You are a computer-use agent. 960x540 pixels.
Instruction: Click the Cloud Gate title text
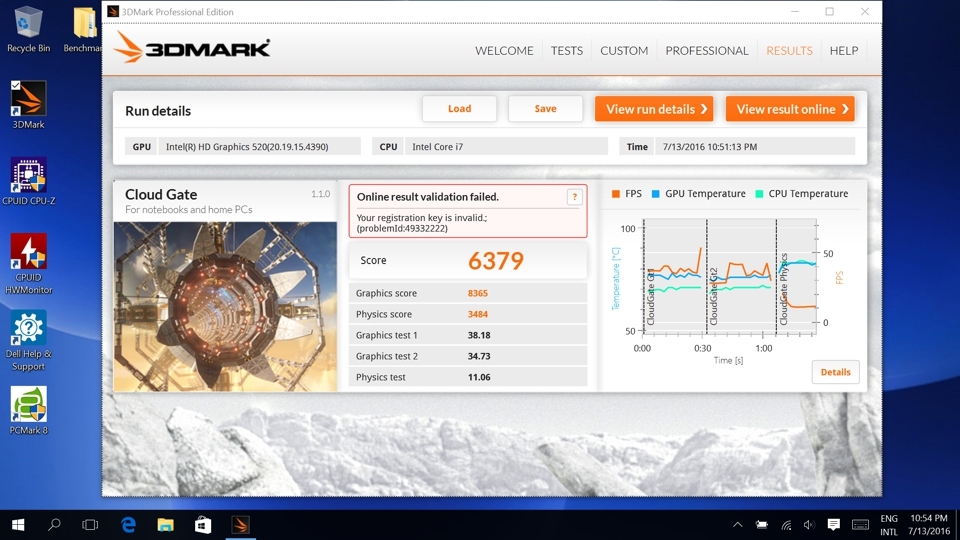(x=161, y=195)
